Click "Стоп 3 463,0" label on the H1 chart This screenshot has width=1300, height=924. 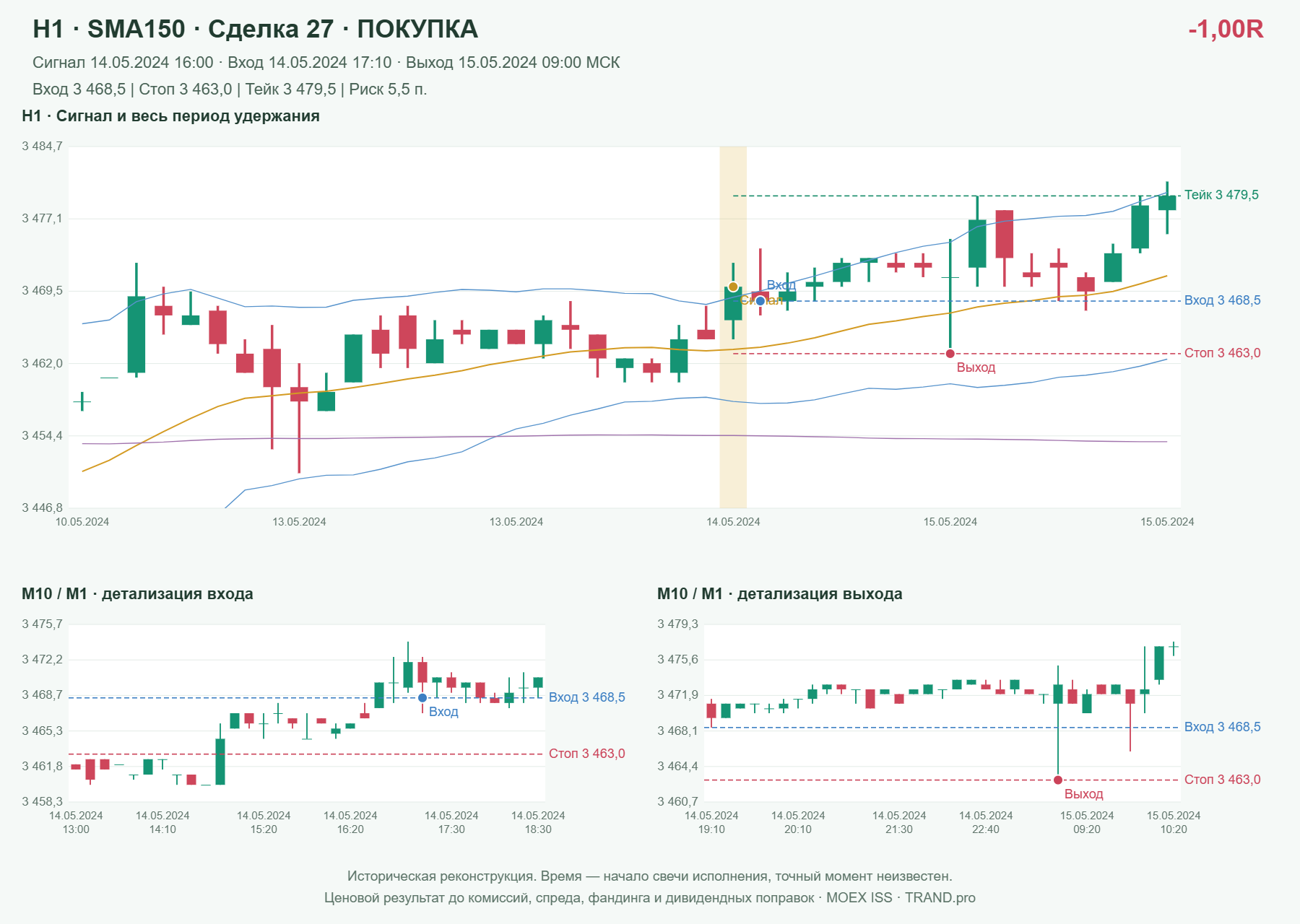tap(1222, 353)
